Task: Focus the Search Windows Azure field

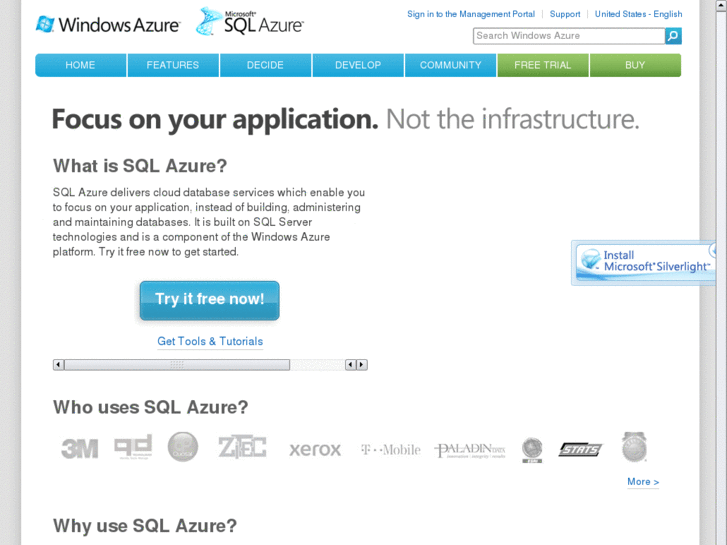Action: click(x=569, y=36)
